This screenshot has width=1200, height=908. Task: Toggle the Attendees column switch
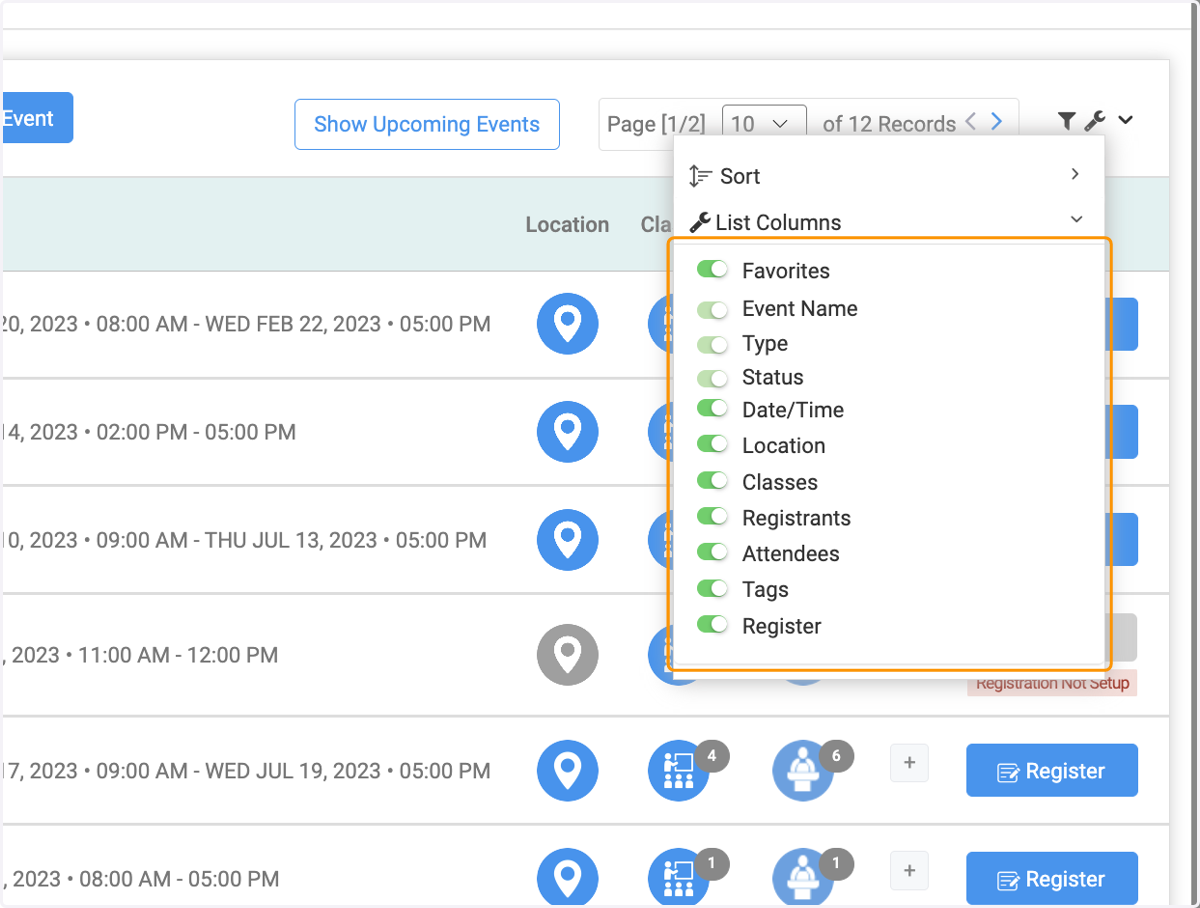pyautogui.click(x=713, y=552)
